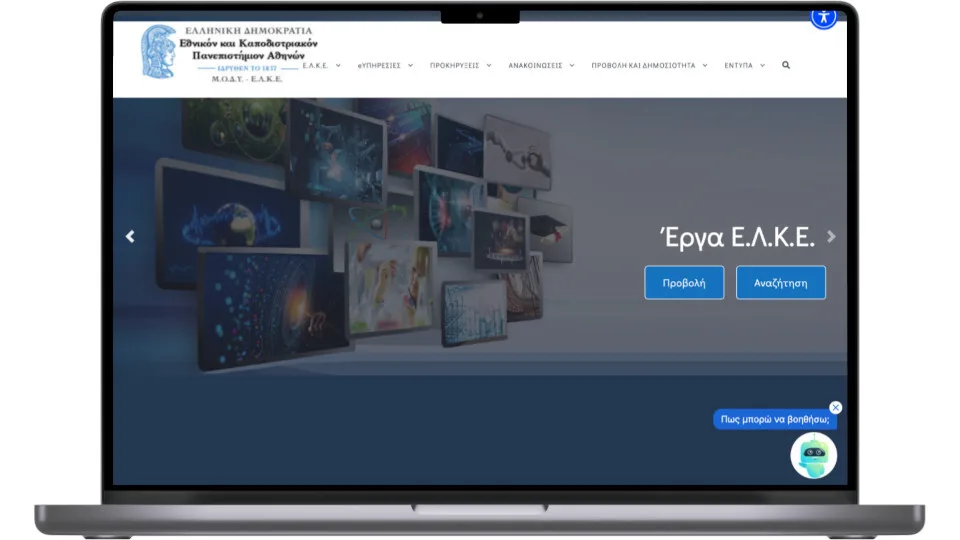Click the 'Πως μπορώ να βοηθήσω;' bubble
Screen dimensions: 960x540
774,419
